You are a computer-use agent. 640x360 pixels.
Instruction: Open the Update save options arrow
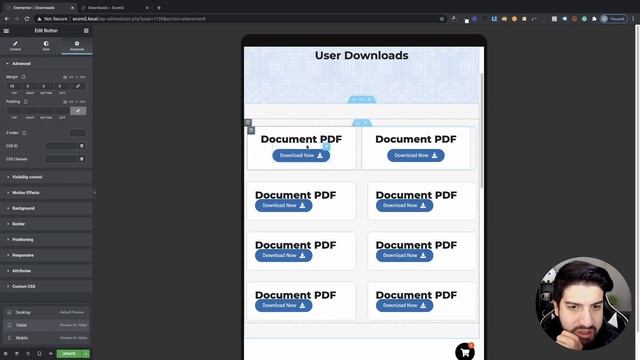[x=86, y=353]
